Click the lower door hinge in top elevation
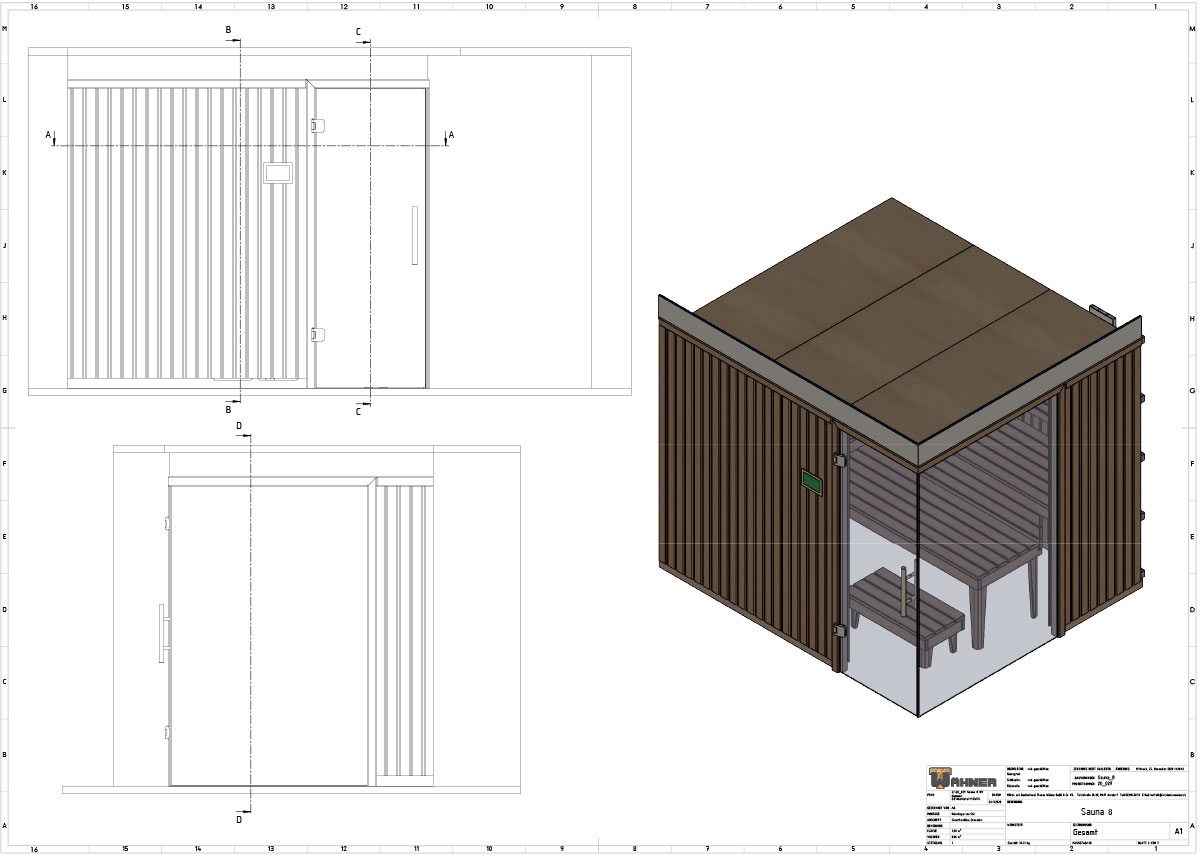 318,334
